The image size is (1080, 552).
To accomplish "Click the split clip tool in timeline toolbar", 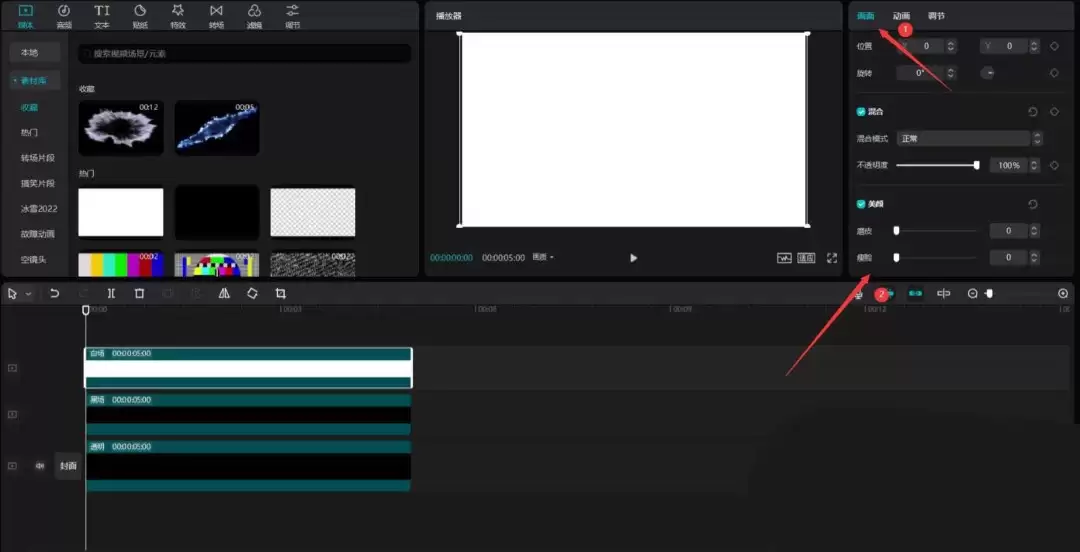I will click(111, 294).
